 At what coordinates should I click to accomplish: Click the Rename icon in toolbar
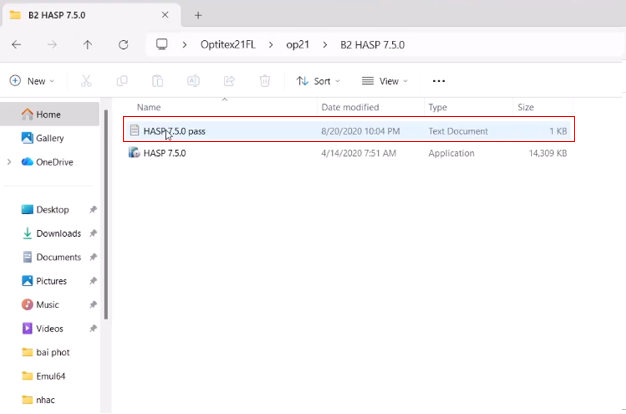193,81
